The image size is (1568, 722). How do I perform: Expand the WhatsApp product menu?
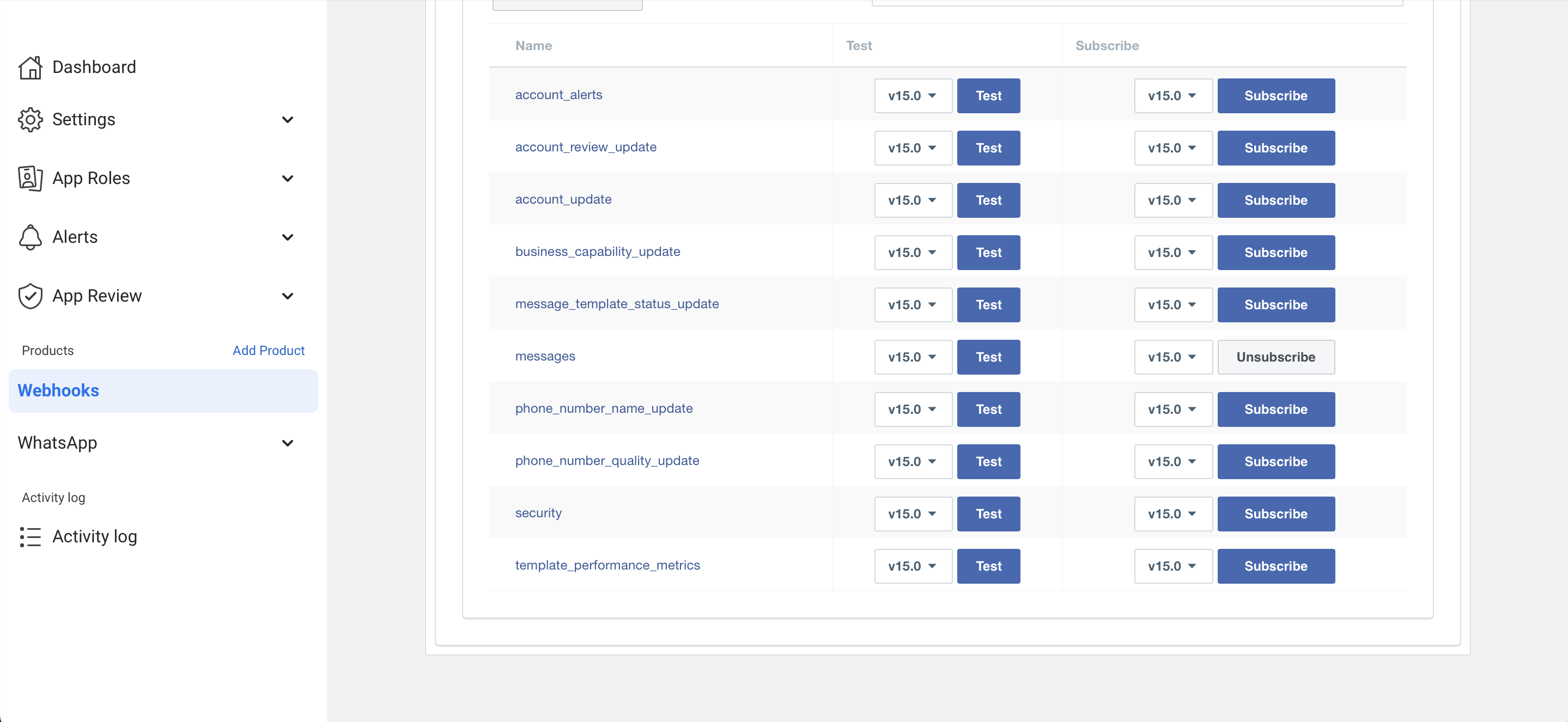(287, 443)
